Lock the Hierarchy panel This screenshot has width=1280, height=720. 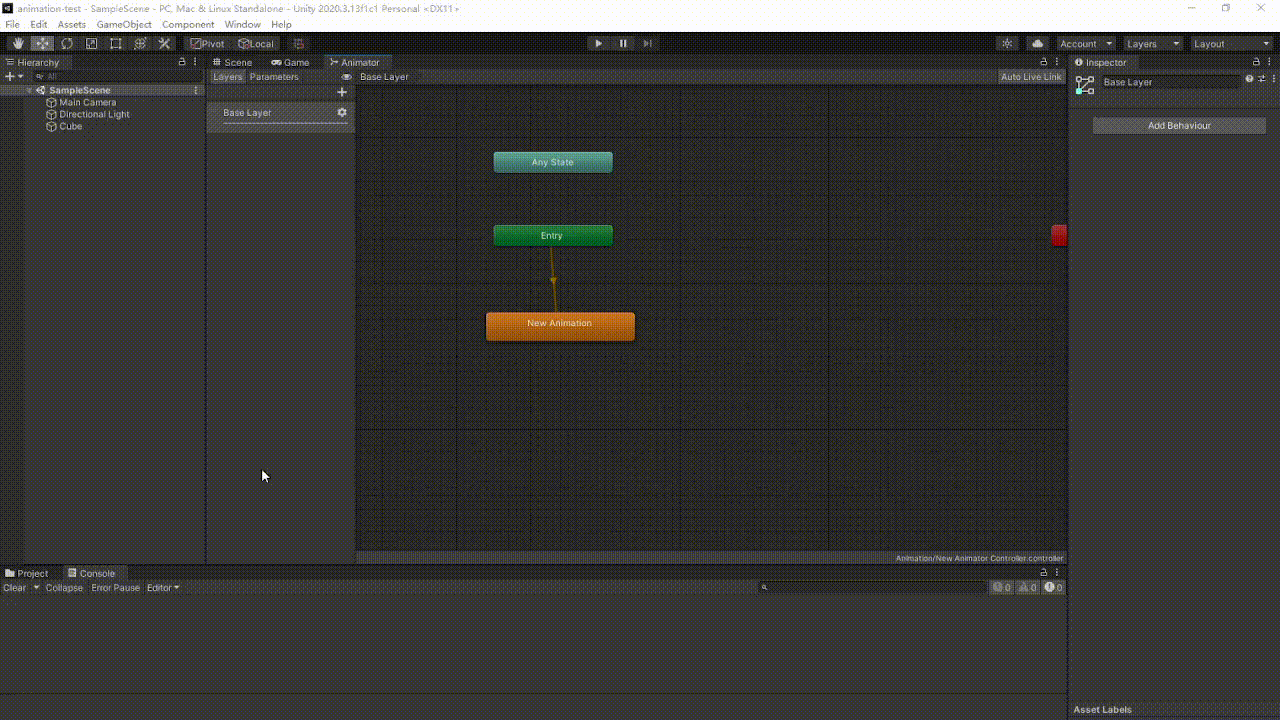182,62
